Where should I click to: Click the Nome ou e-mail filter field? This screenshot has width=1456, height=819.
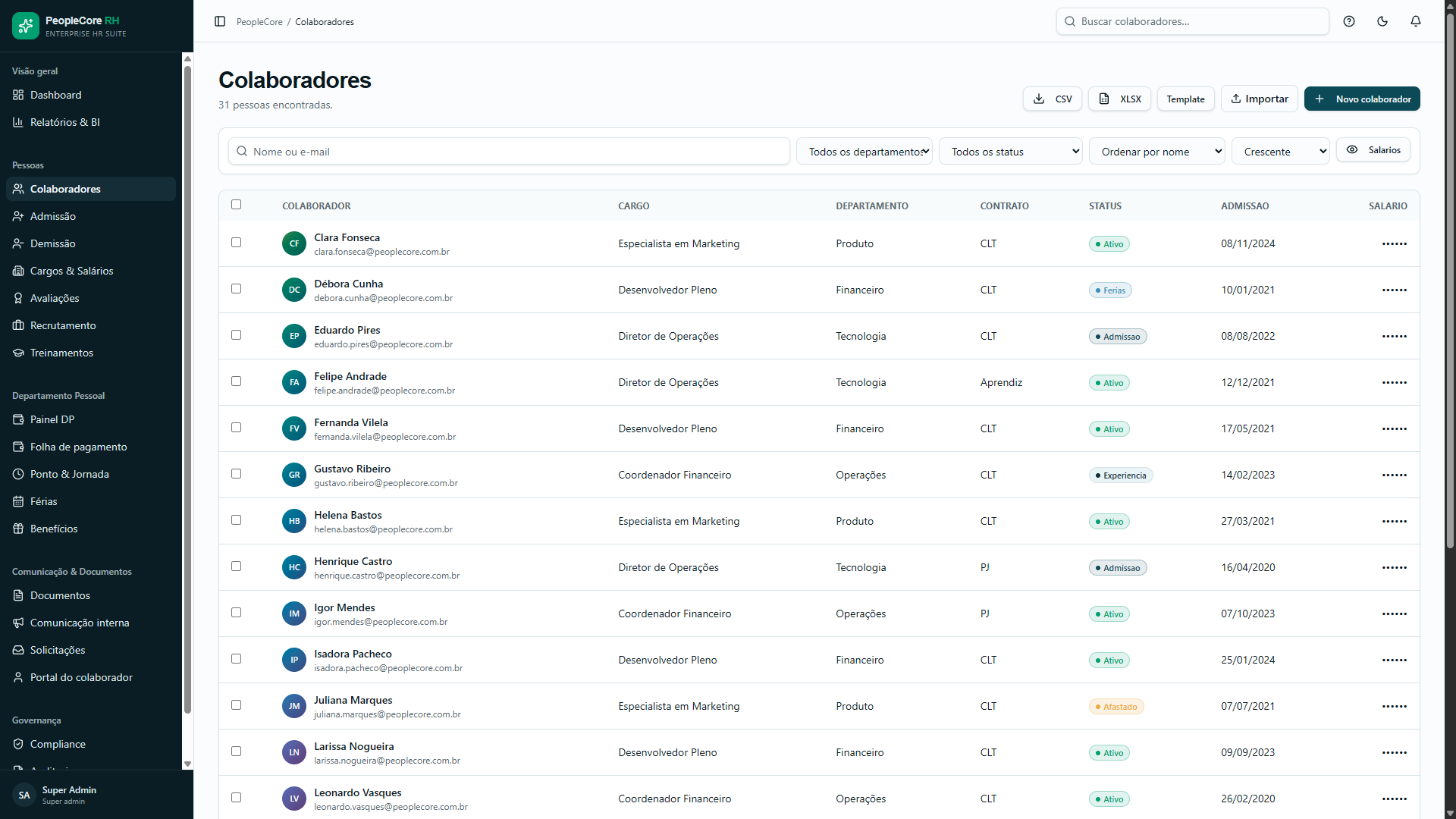tap(509, 152)
